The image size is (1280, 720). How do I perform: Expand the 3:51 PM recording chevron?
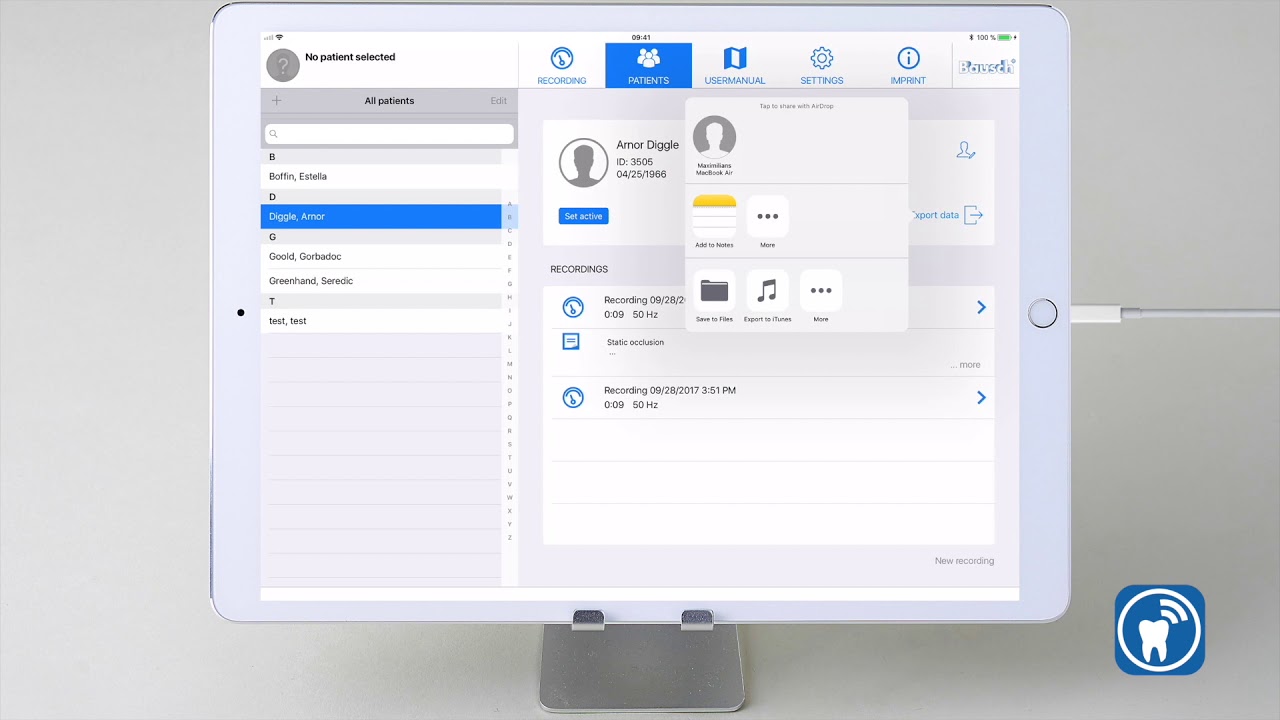tap(981, 397)
